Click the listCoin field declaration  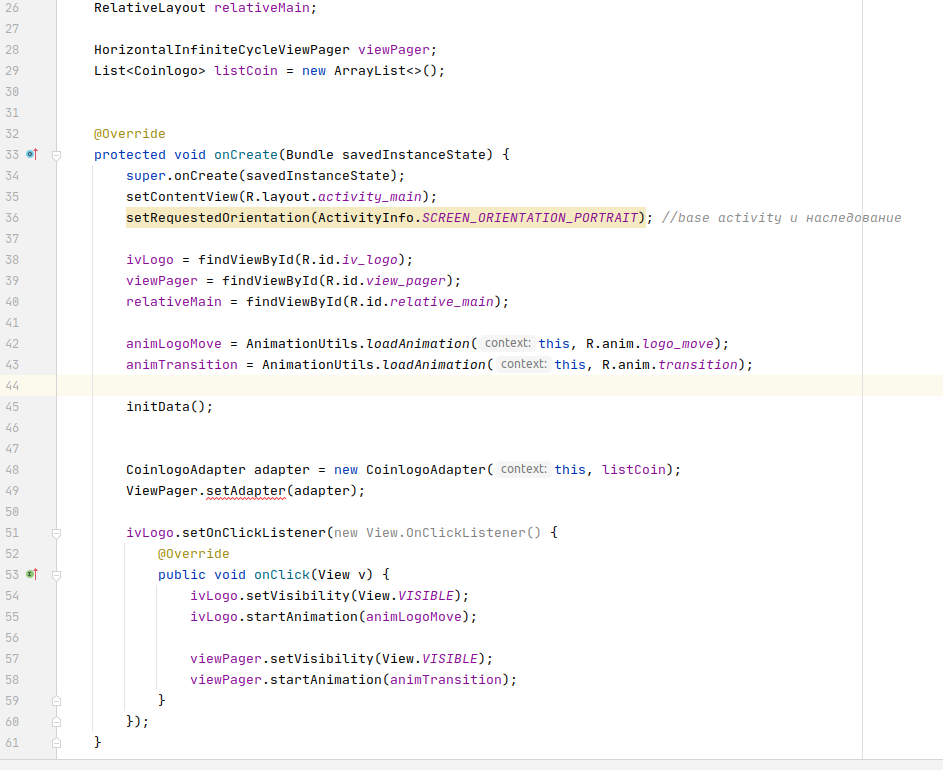245,71
